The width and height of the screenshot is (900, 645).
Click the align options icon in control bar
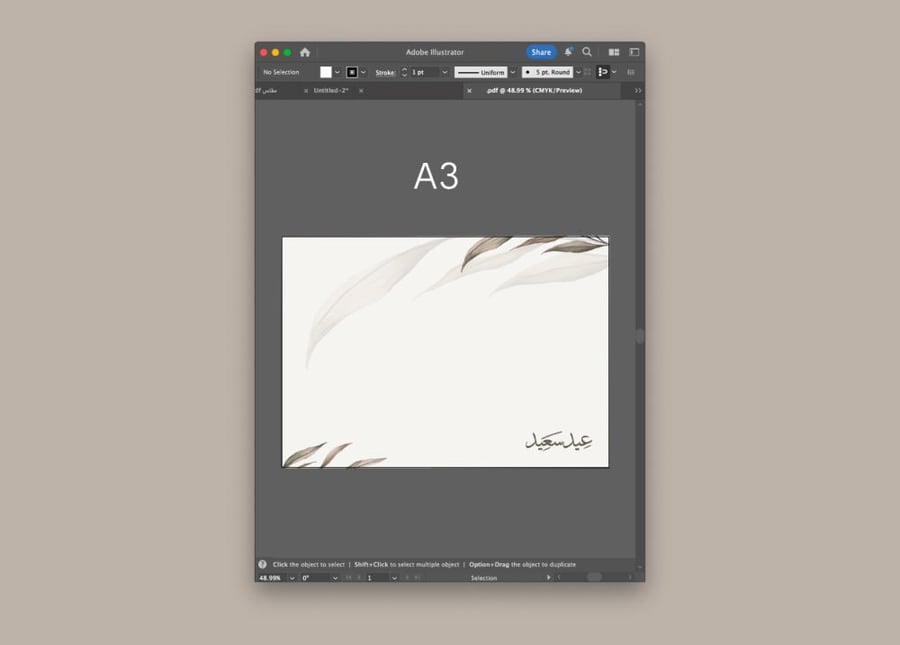(x=603, y=72)
